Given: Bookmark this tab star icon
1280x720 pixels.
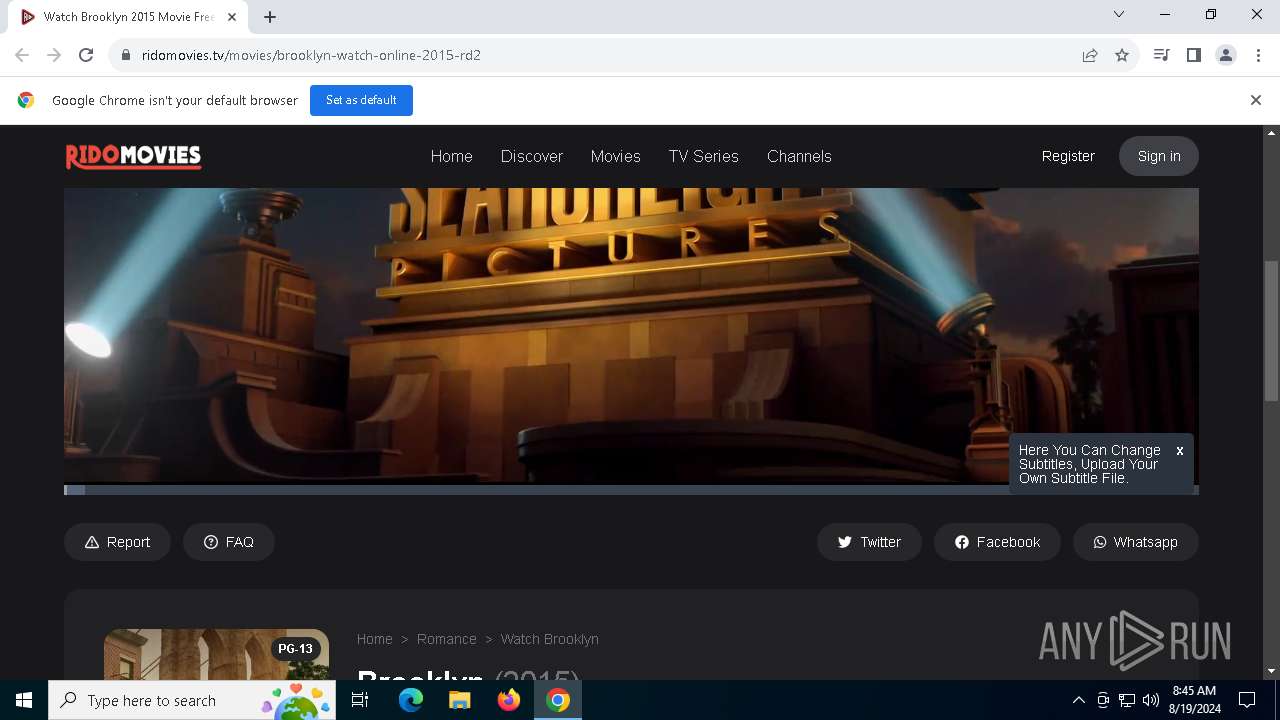Looking at the screenshot, I should [x=1122, y=55].
